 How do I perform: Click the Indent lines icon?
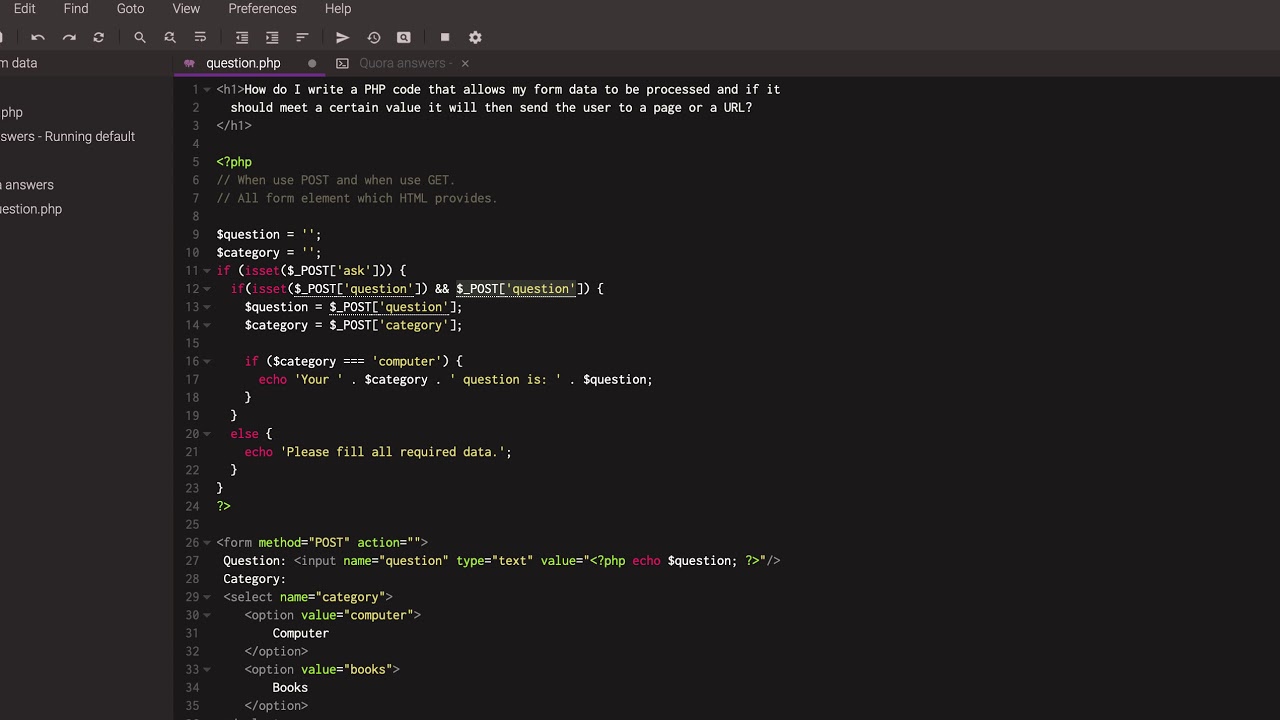tap(272, 37)
